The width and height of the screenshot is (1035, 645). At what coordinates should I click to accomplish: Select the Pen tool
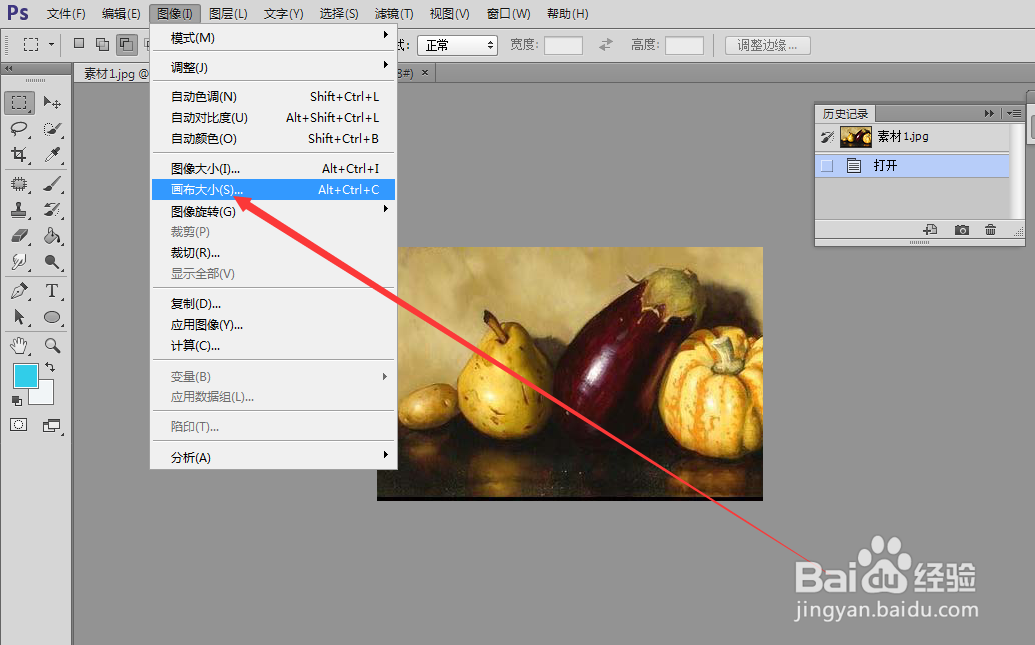click(x=19, y=291)
